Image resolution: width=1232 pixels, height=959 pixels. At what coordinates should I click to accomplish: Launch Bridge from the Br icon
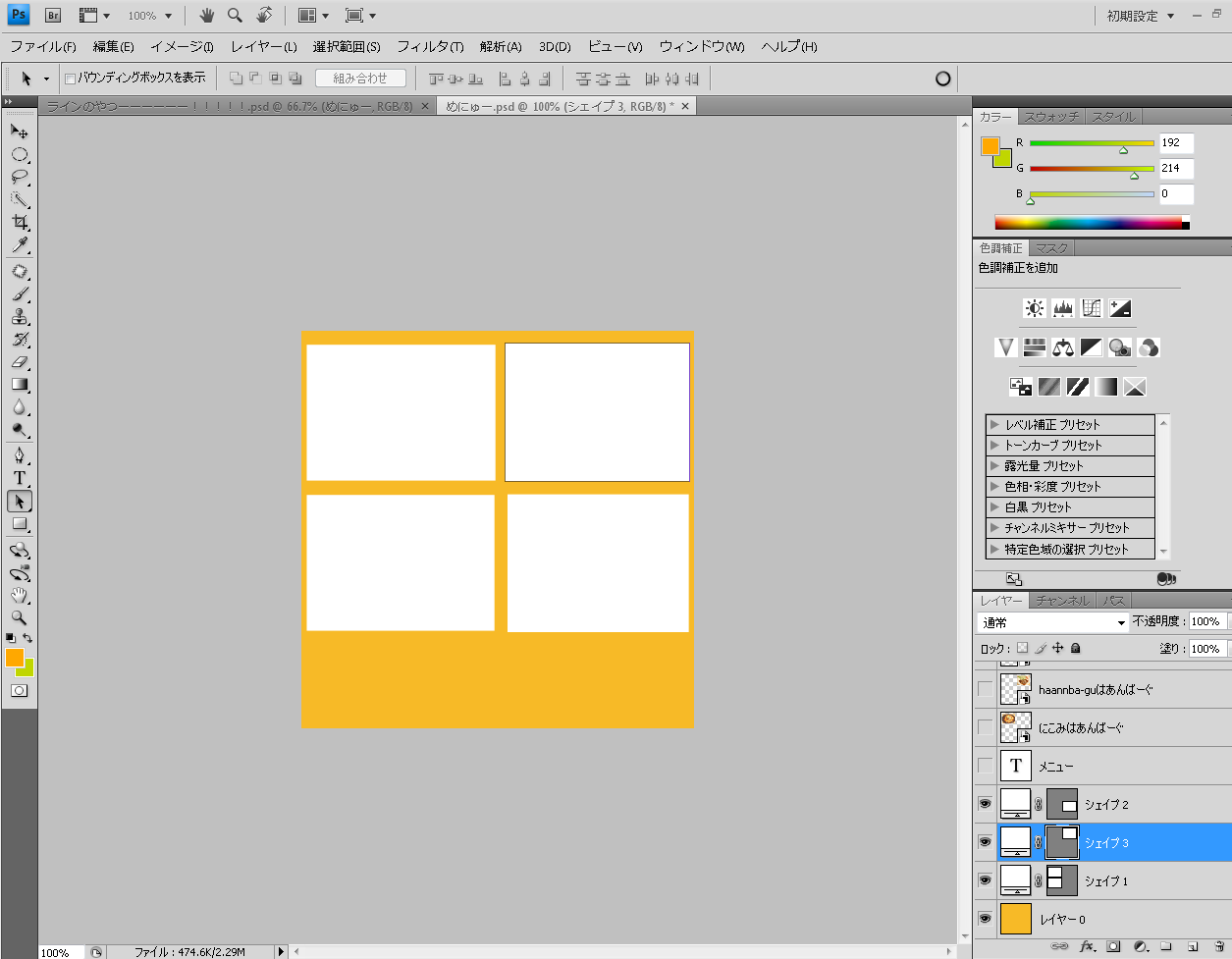(x=53, y=16)
